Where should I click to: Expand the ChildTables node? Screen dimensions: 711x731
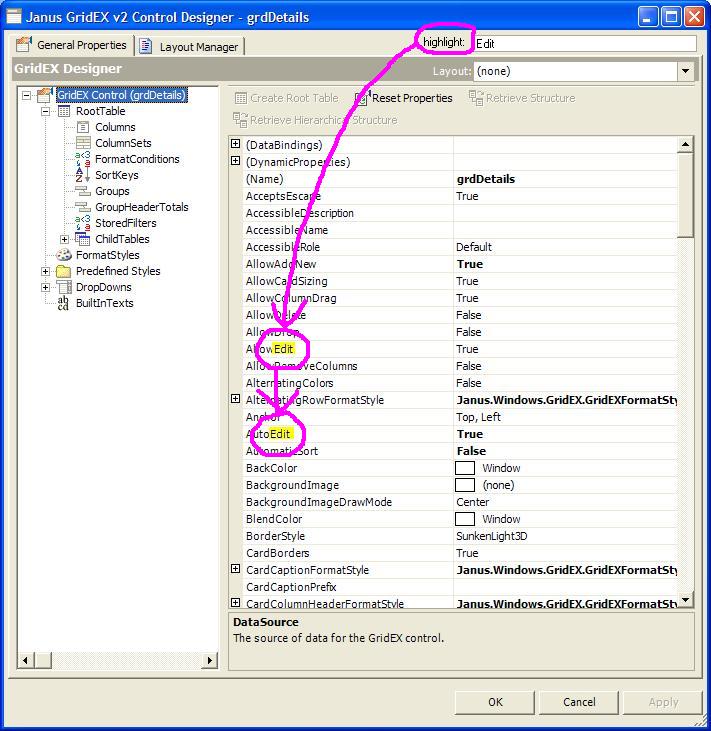point(65,239)
